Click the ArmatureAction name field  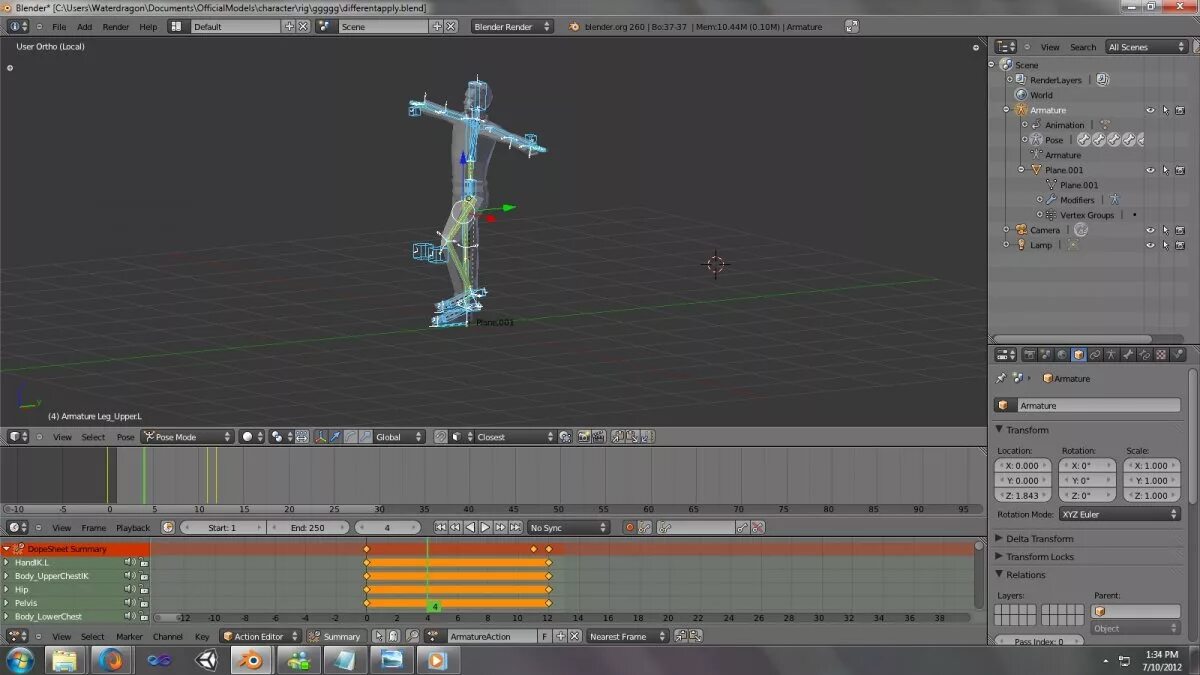tap(493, 636)
